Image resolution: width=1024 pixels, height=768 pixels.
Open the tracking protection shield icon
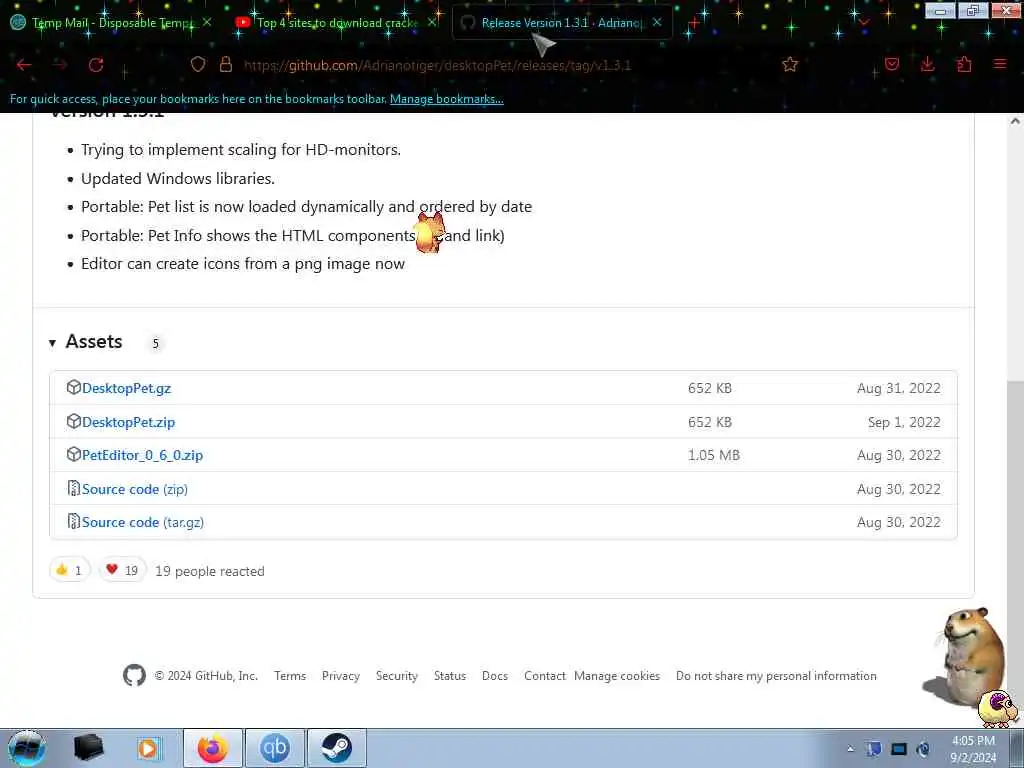pyautogui.click(x=198, y=64)
